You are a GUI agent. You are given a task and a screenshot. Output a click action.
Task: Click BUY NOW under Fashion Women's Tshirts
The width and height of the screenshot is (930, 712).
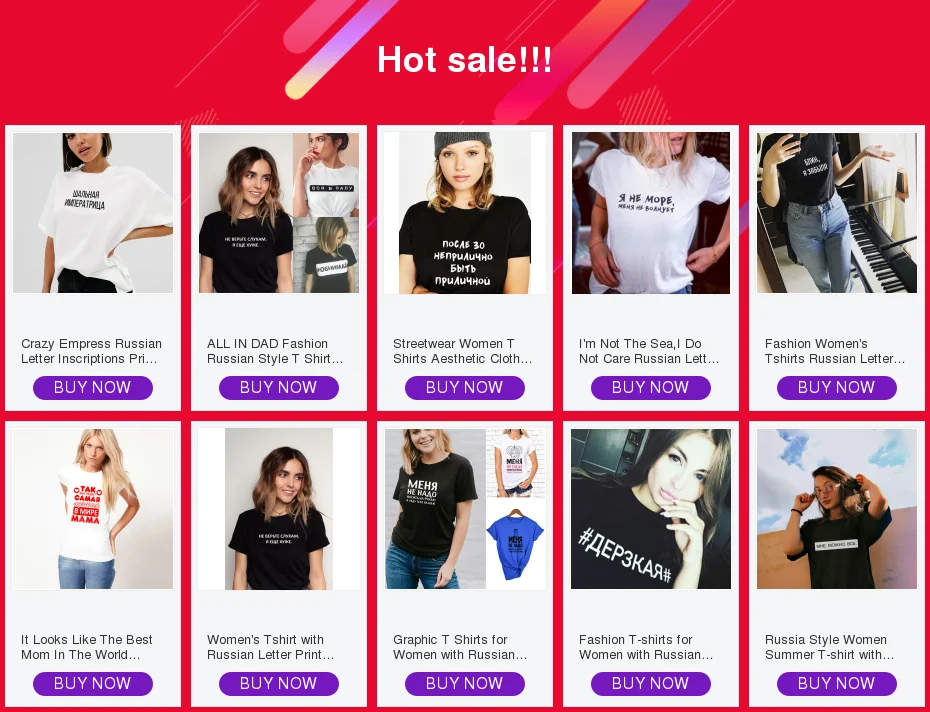pyautogui.click(x=836, y=387)
